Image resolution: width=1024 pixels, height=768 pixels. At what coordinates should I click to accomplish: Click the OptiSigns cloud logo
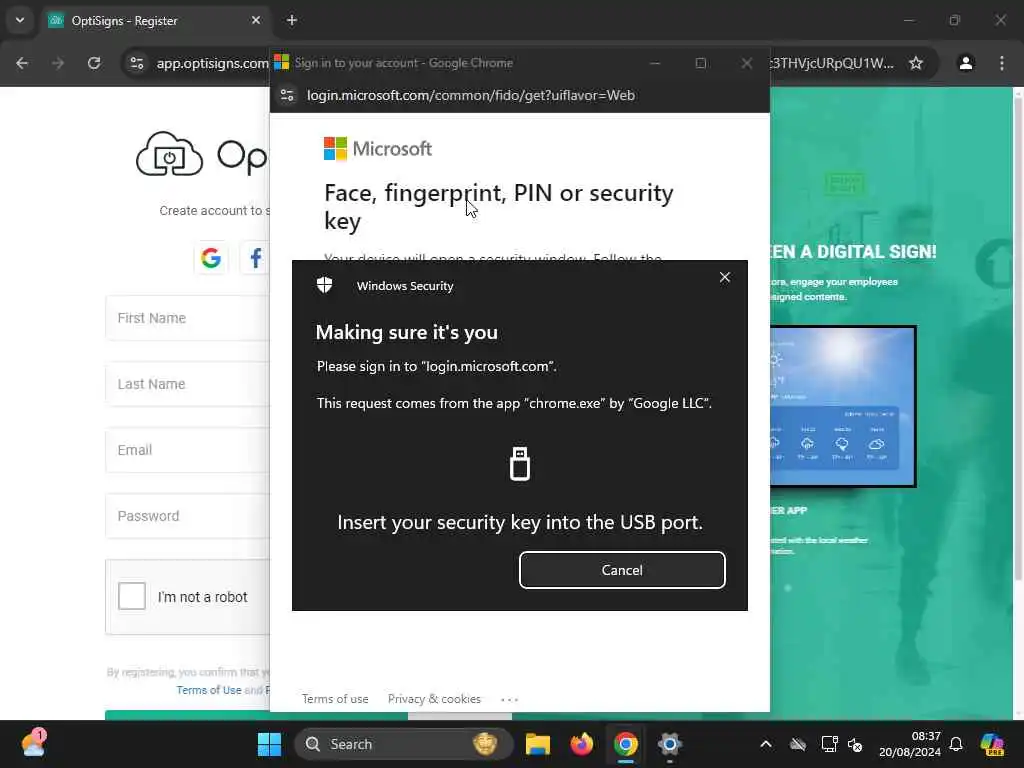[x=169, y=155]
